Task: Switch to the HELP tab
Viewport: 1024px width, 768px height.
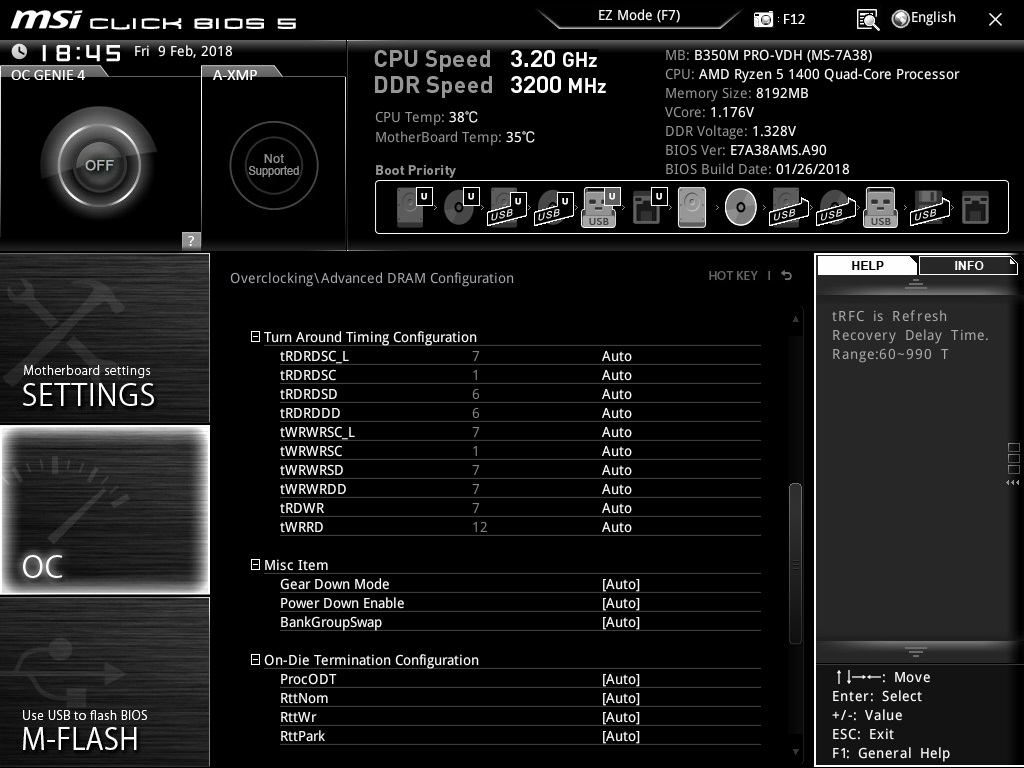Action: (867, 265)
